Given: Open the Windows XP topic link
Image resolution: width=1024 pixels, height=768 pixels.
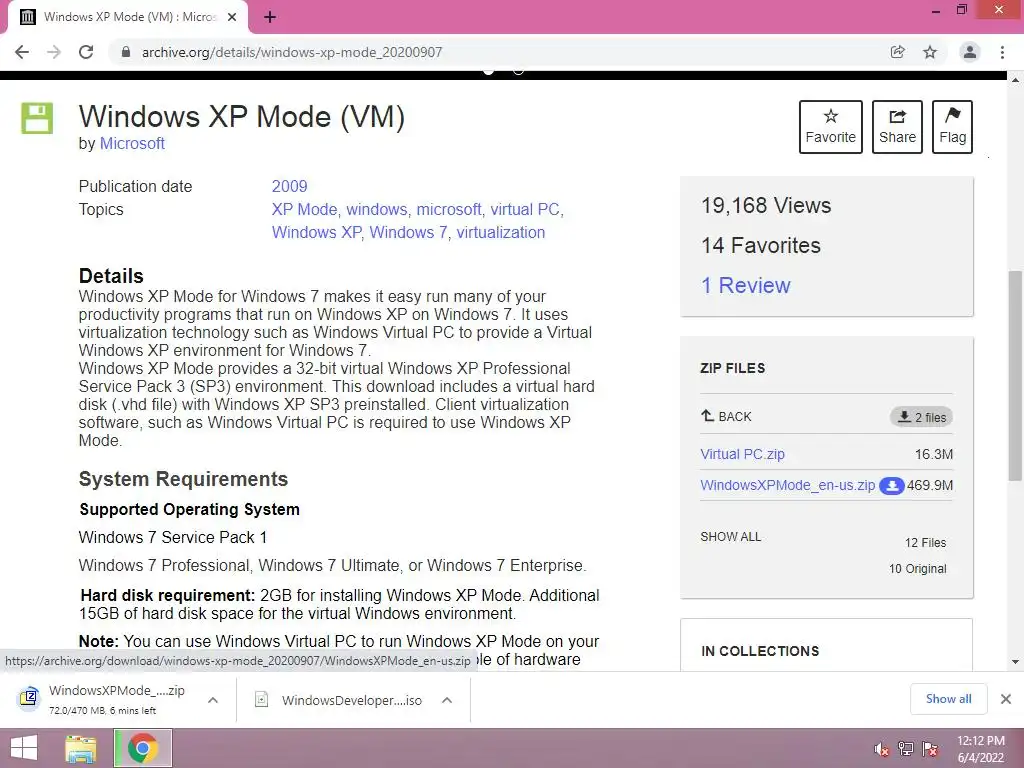Looking at the screenshot, I should pyautogui.click(x=316, y=232).
